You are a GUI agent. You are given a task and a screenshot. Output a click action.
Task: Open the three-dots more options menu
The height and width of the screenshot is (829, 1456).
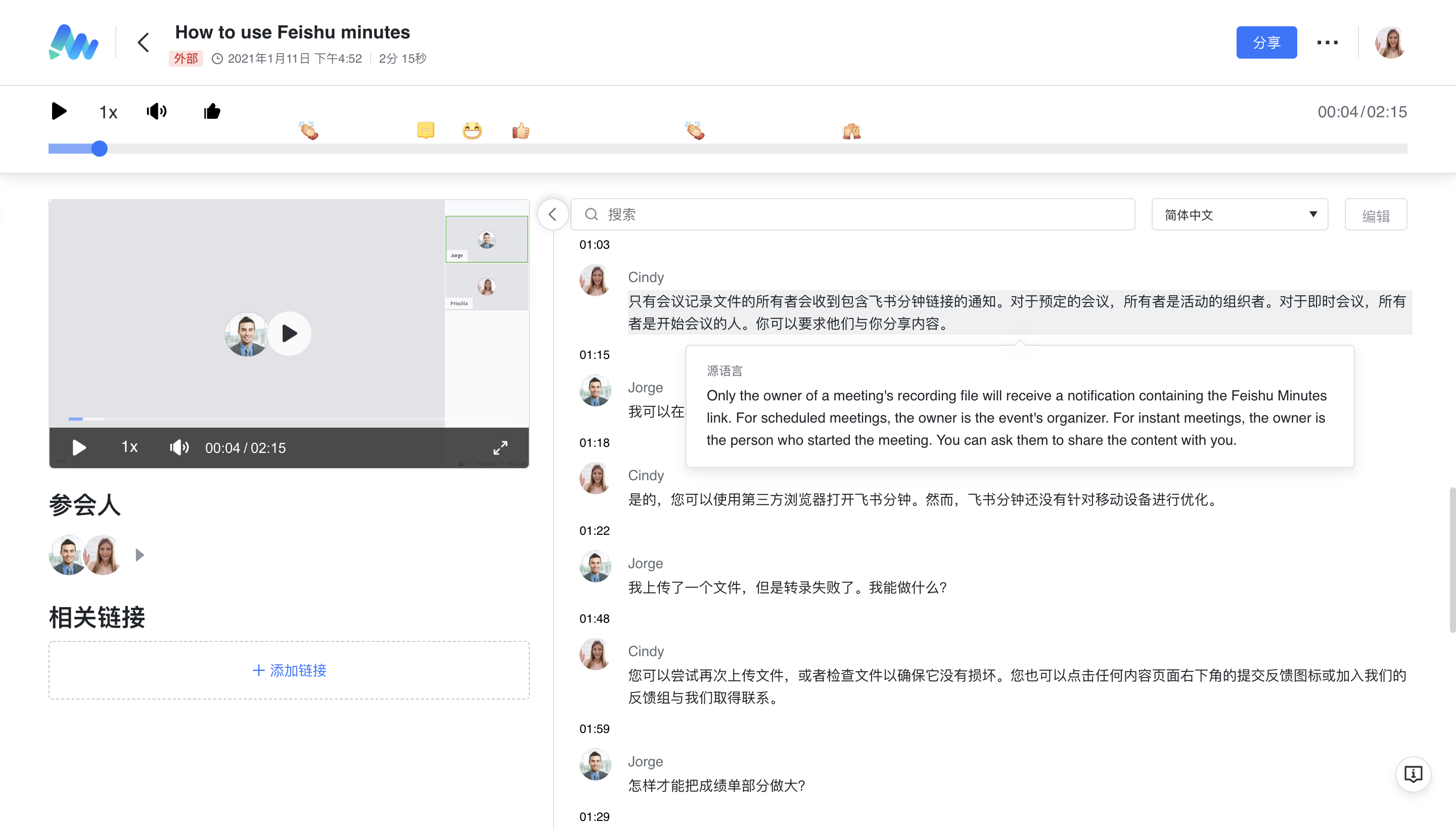(x=1327, y=42)
